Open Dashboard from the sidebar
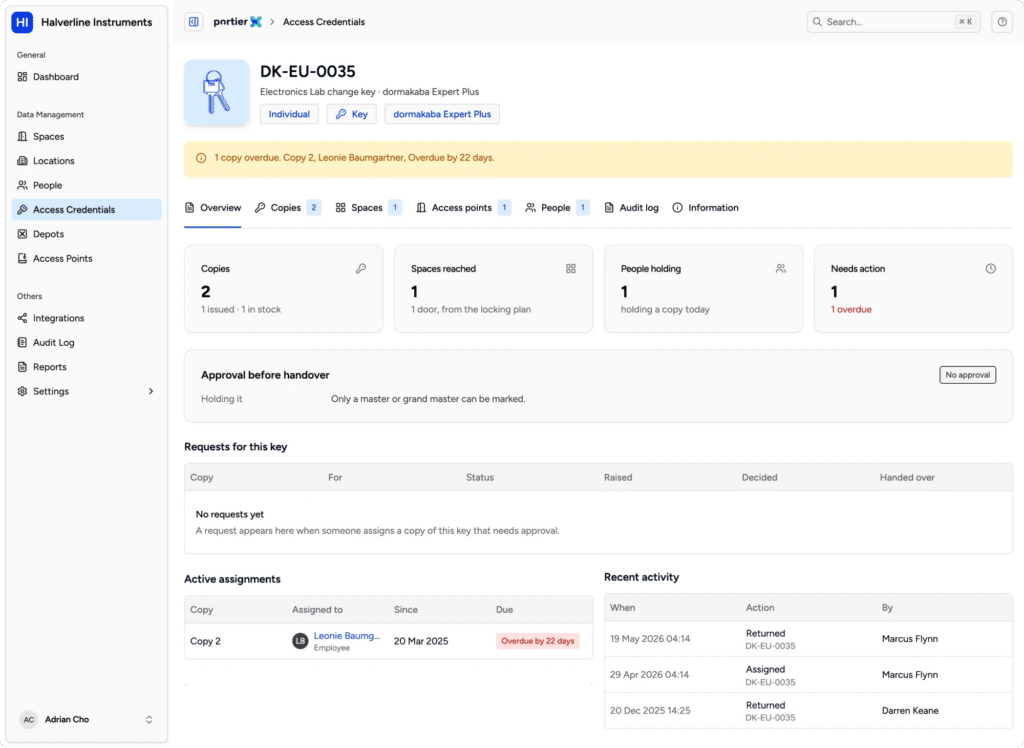 [86, 76]
